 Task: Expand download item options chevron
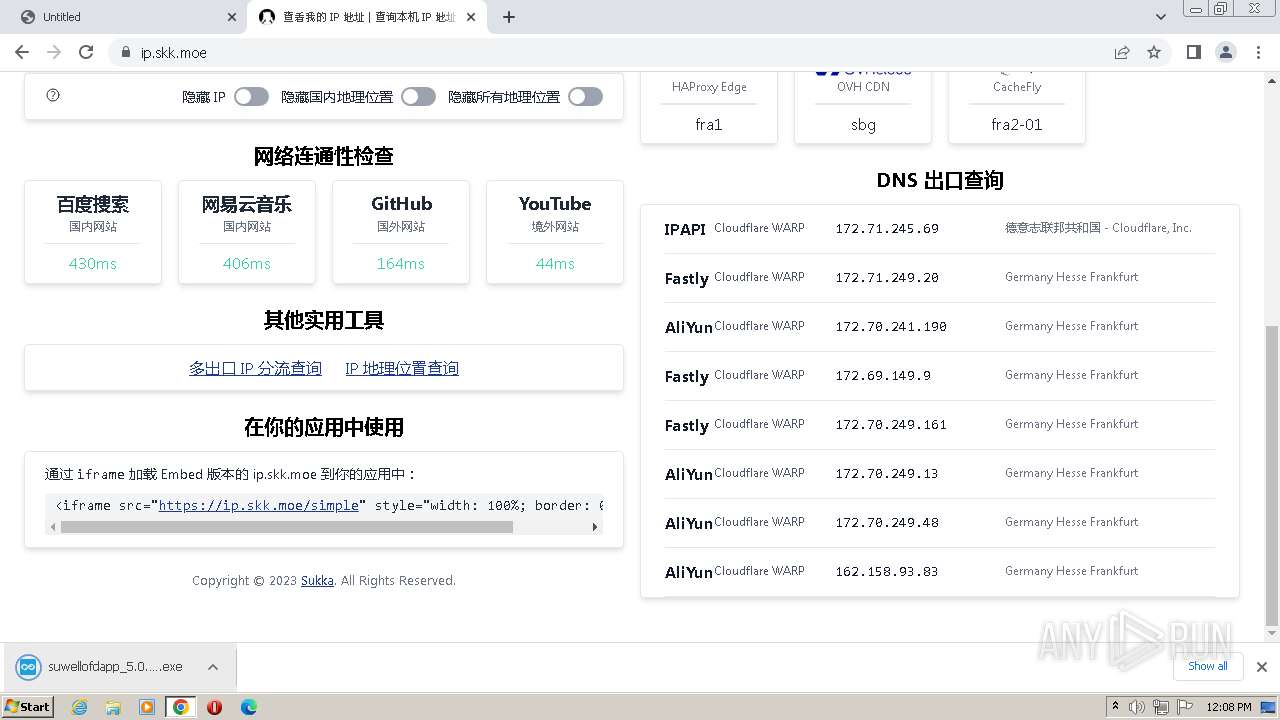[x=213, y=667]
